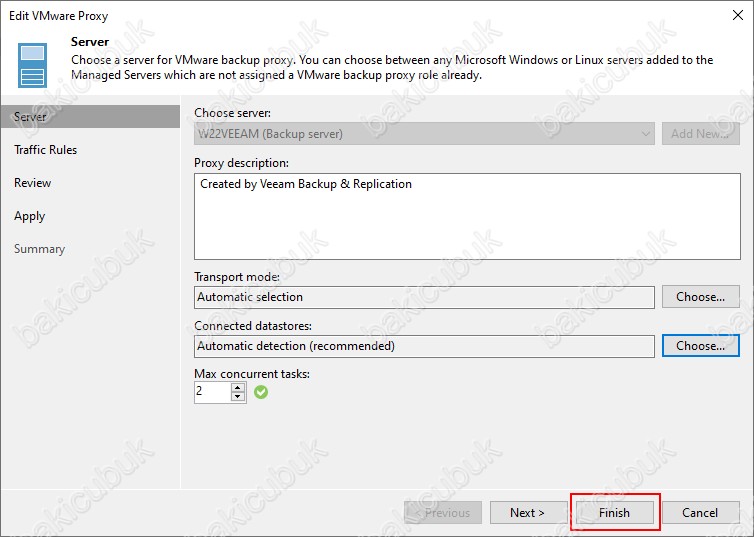Choose a transport mode
Image resolution: width=754 pixels, height=537 pixels.
click(701, 297)
